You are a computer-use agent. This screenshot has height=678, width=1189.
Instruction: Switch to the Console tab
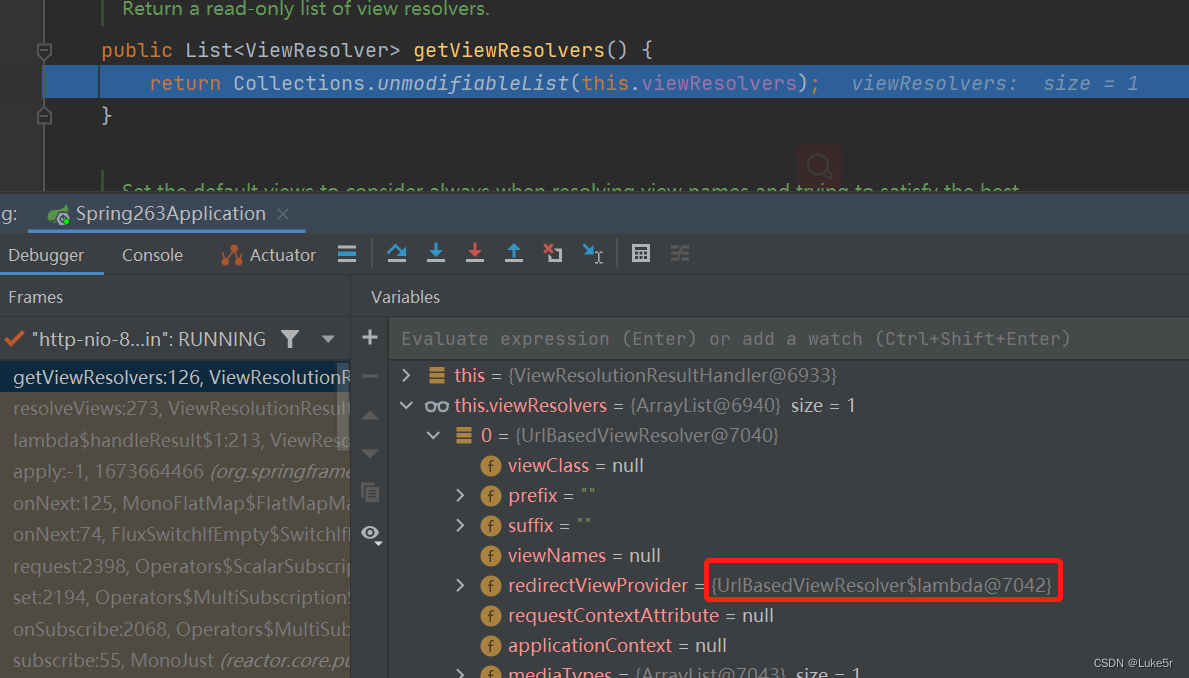tap(152, 256)
